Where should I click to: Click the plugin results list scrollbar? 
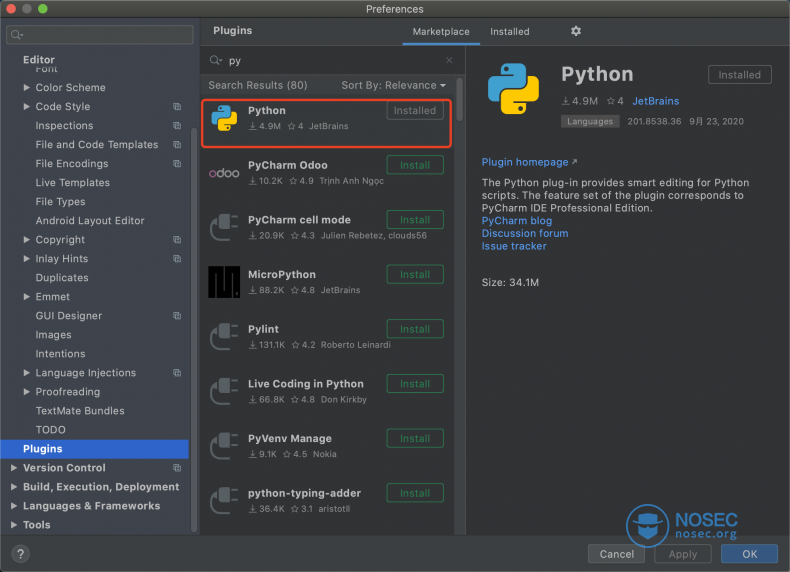tap(459, 99)
